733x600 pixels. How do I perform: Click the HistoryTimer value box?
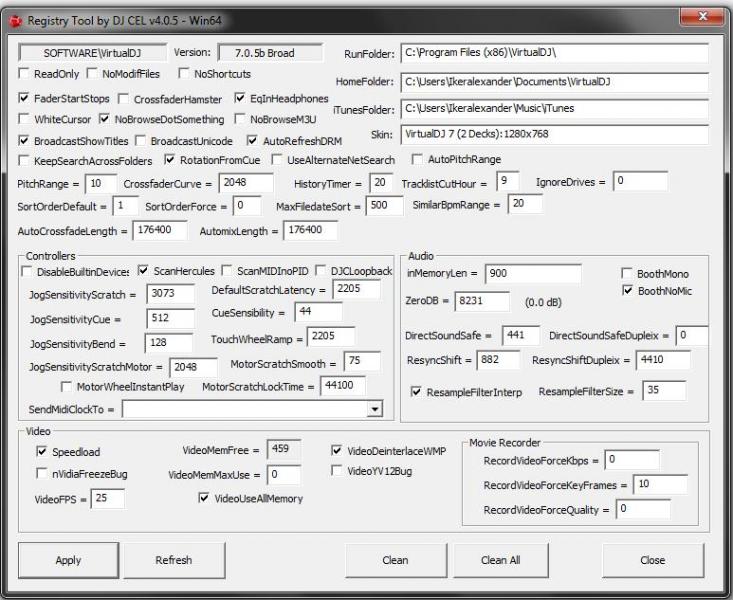point(381,182)
